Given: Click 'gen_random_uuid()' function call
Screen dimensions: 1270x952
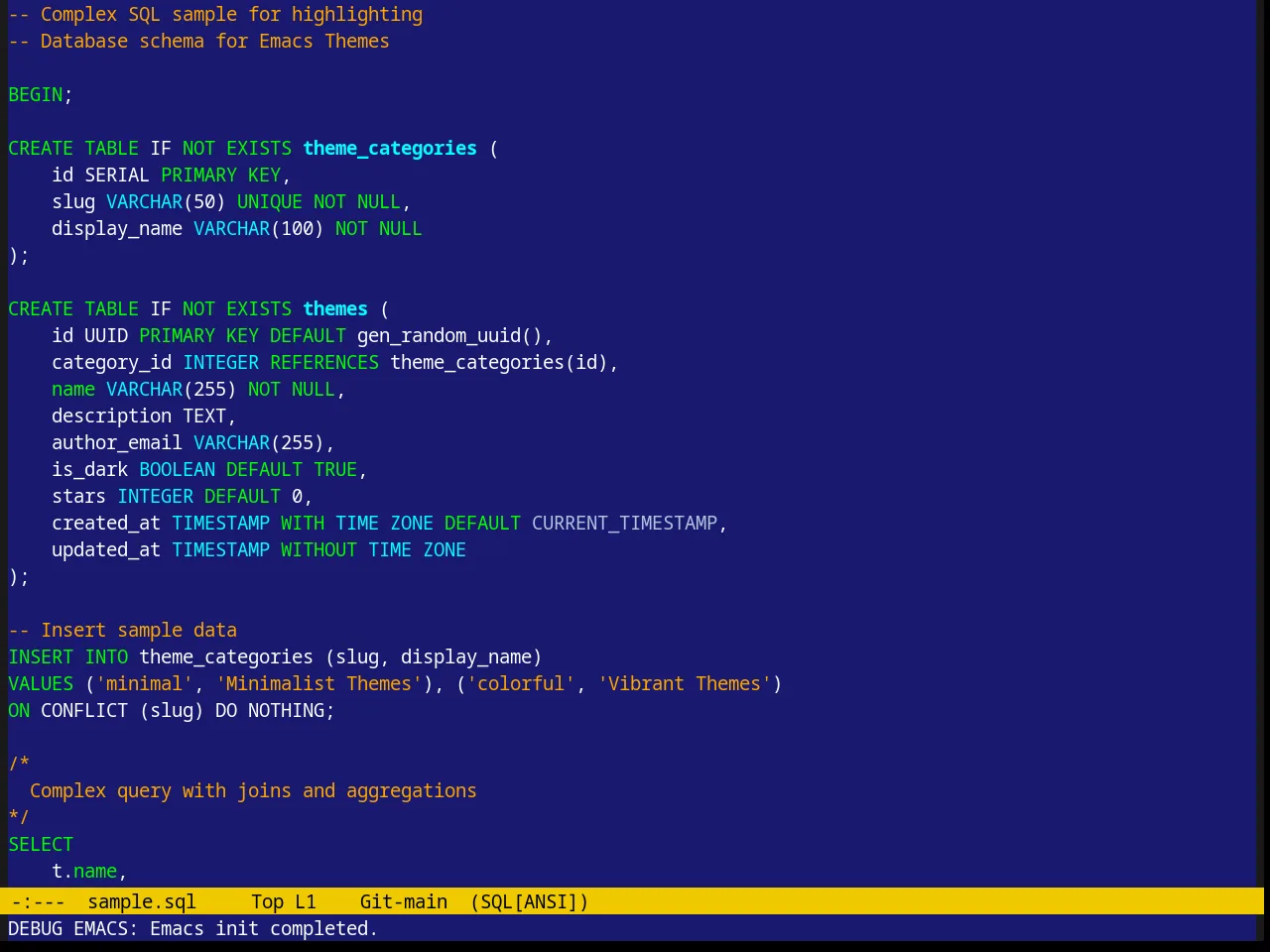Looking at the screenshot, I should [x=449, y=335].
